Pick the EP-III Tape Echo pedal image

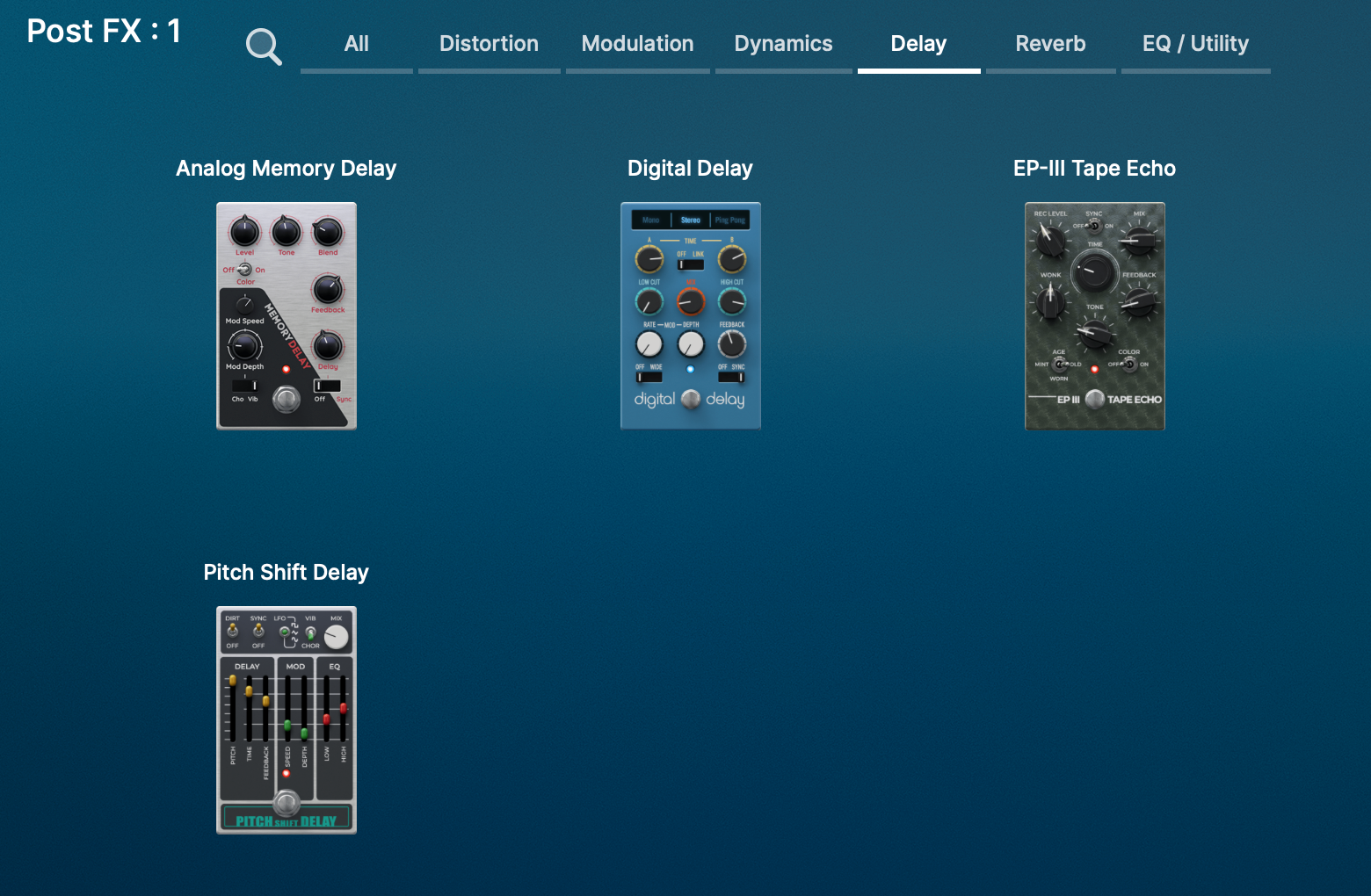1095,316
